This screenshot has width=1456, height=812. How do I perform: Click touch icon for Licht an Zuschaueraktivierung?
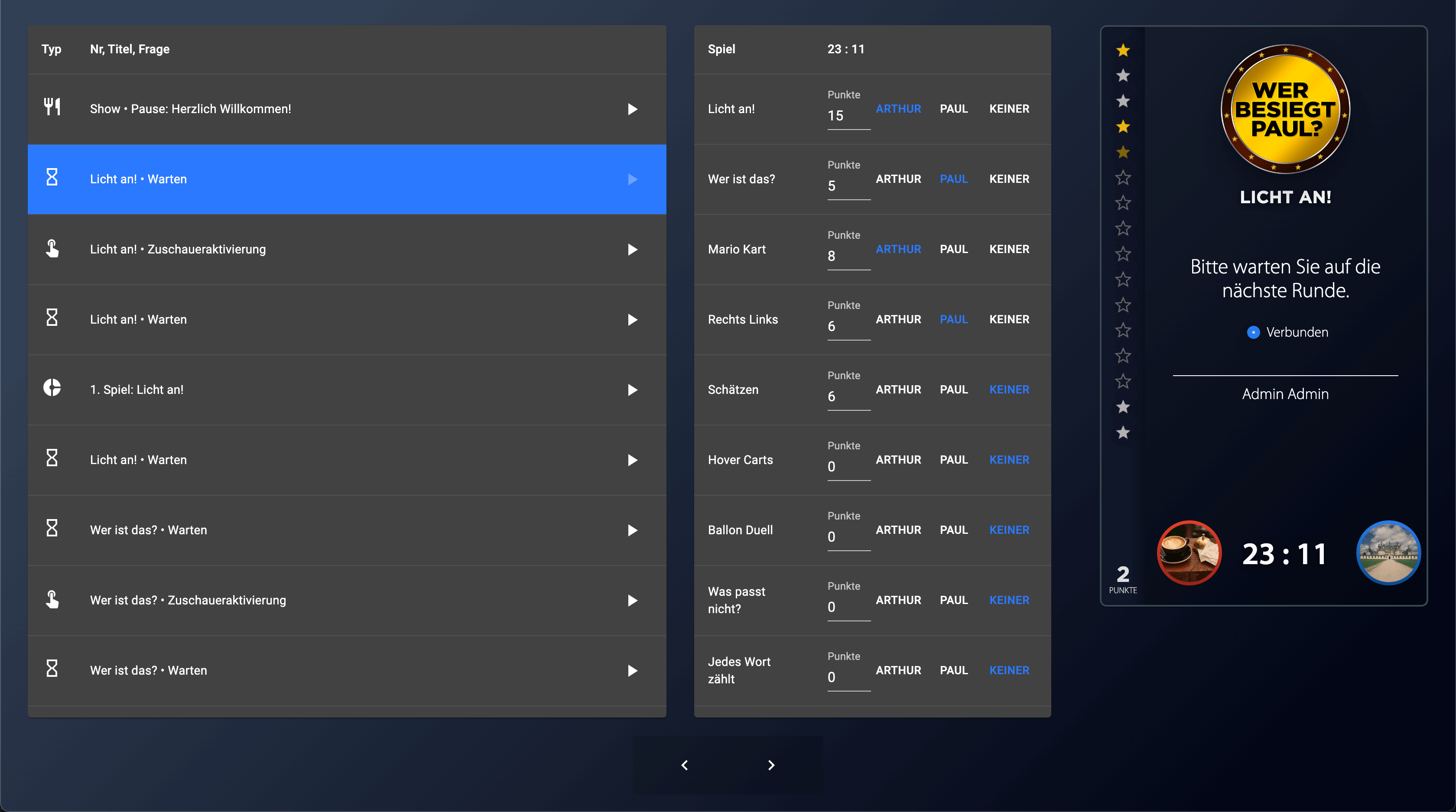pos(52,249)
